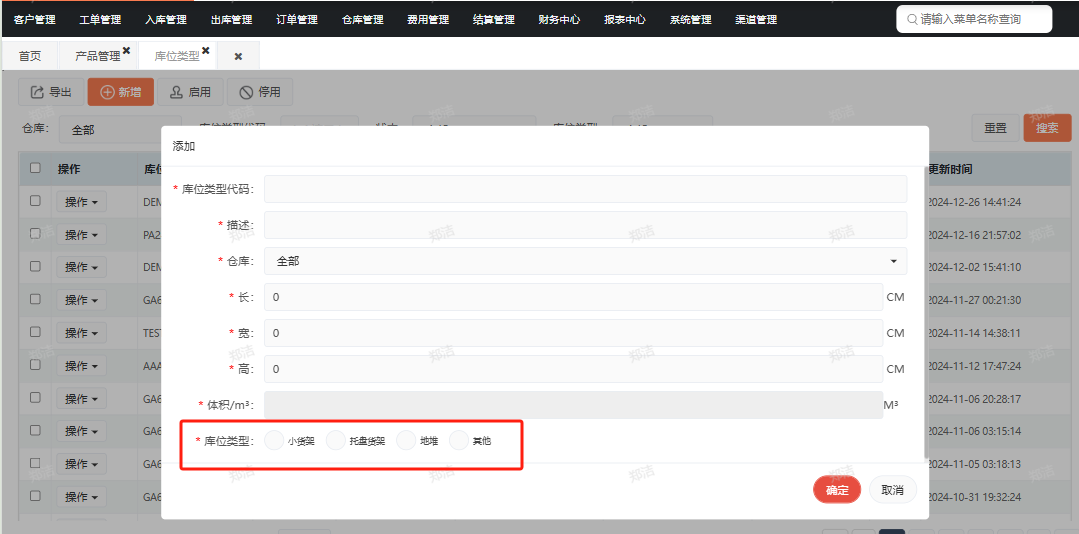
Task: Confirm the dialog with 确定 button
Action: coord(837,490)
